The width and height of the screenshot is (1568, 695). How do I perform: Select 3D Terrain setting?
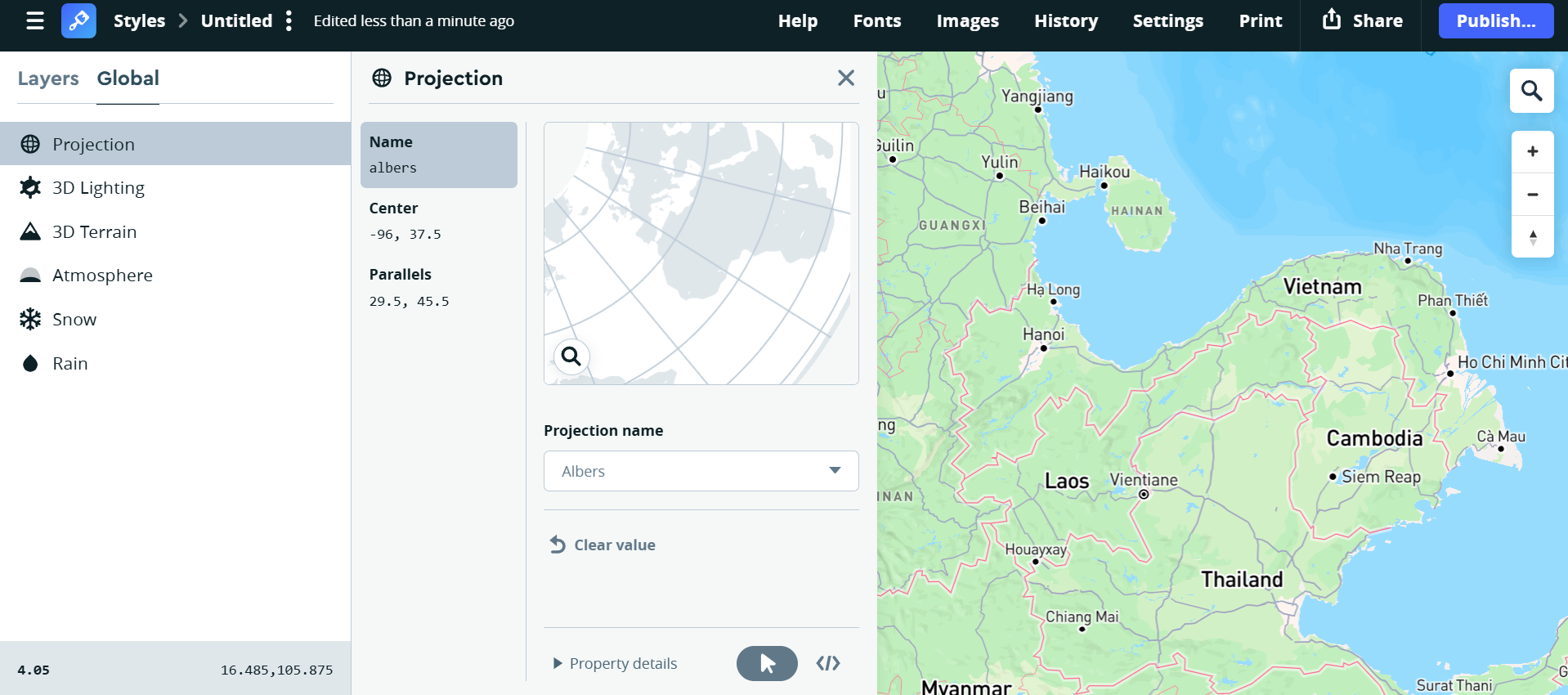(x=175, y=231)
